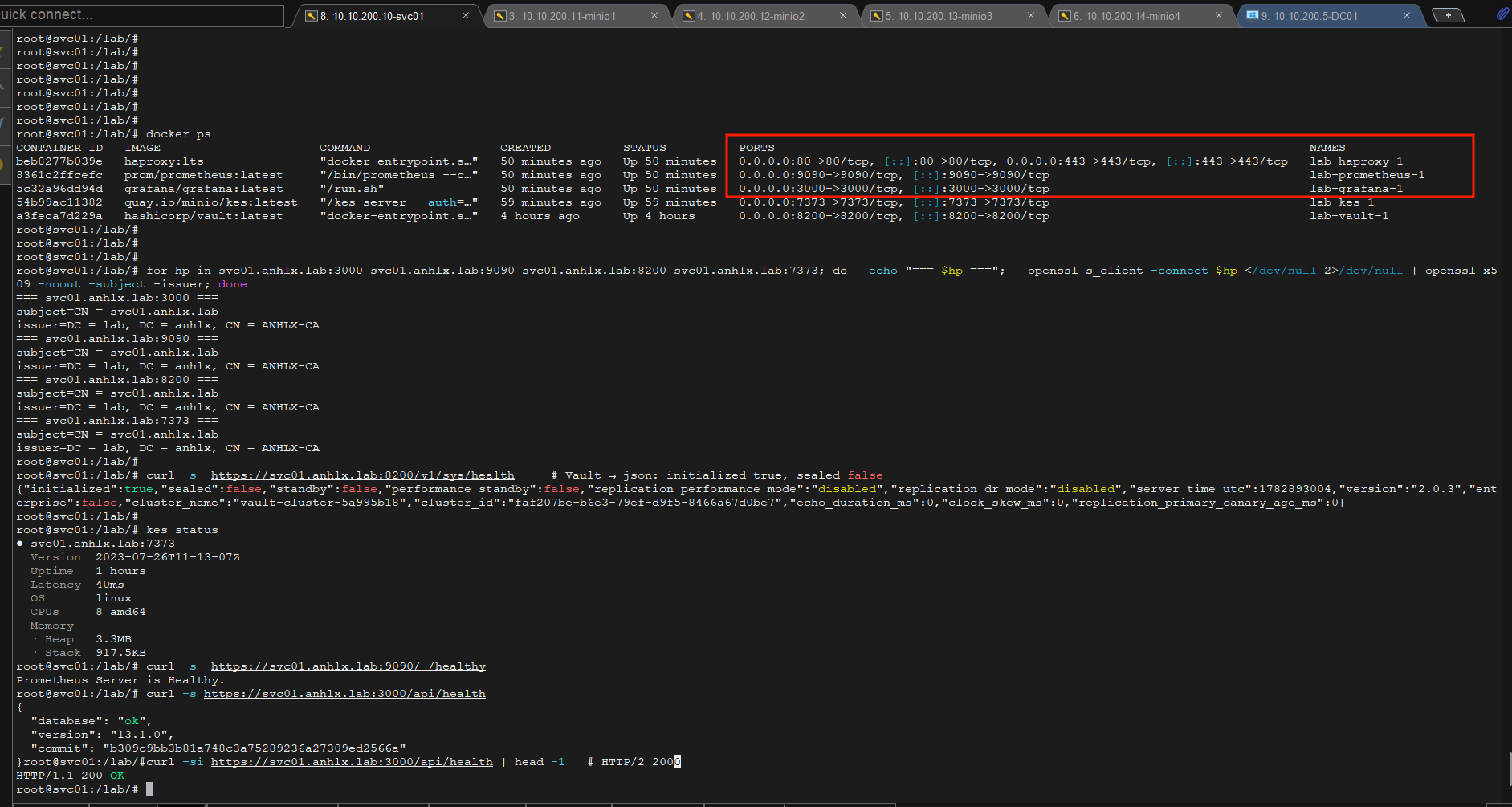Click the Stack 917.5KB value

click(x=121, y=653)
